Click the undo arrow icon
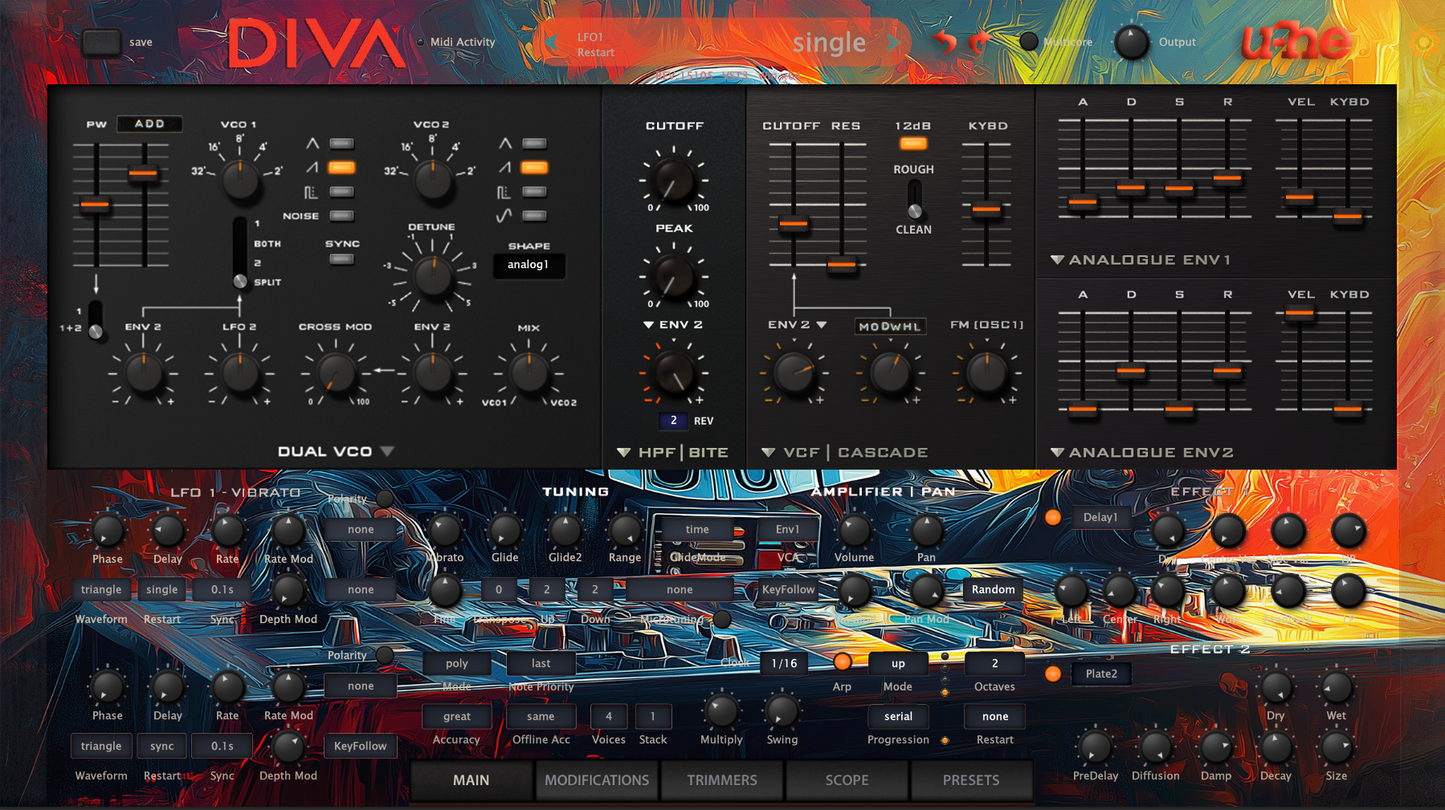 pyautogui.click(x=944, y=42)
